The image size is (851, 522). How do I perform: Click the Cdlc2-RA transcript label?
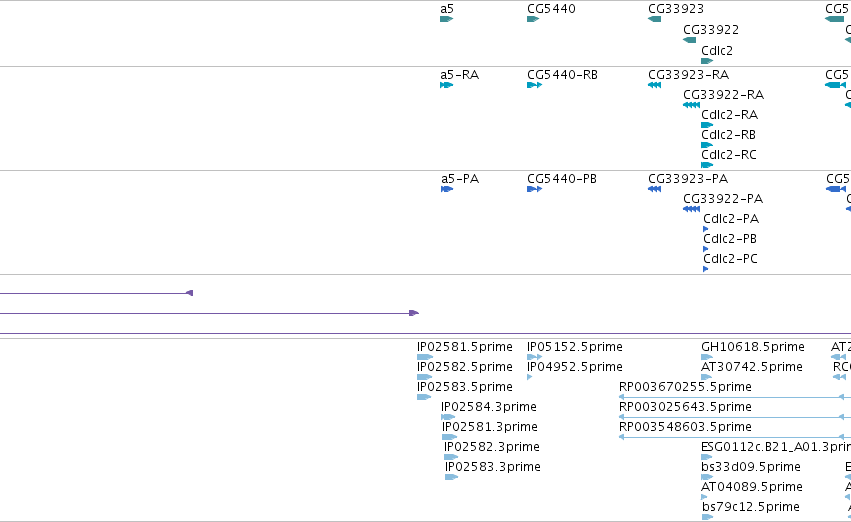(729, 115)
